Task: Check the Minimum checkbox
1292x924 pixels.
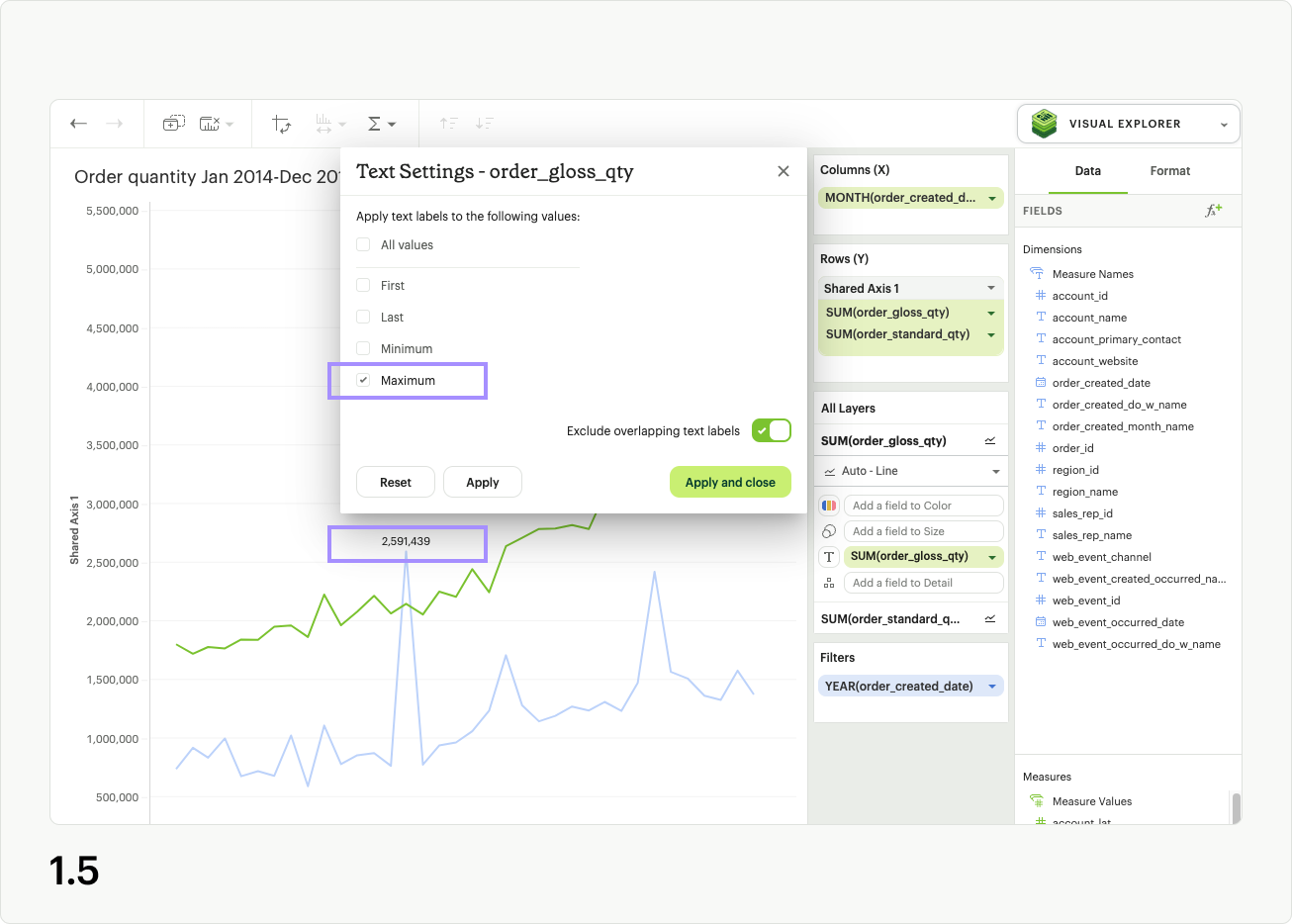Action: pos(363,348)
